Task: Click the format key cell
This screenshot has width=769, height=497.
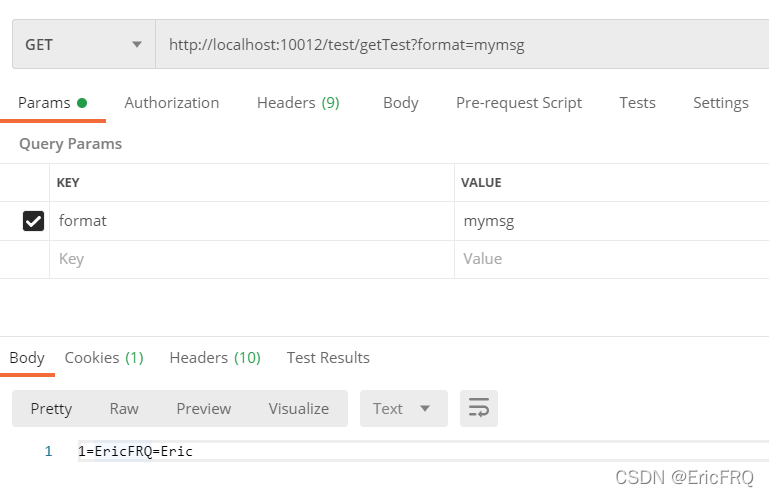Action: tap(252, 221)
